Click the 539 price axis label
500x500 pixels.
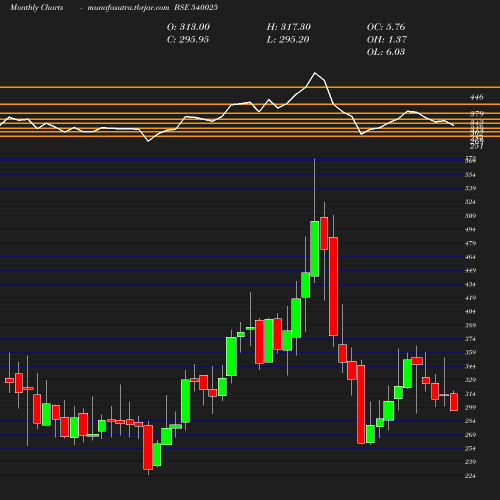470,188
